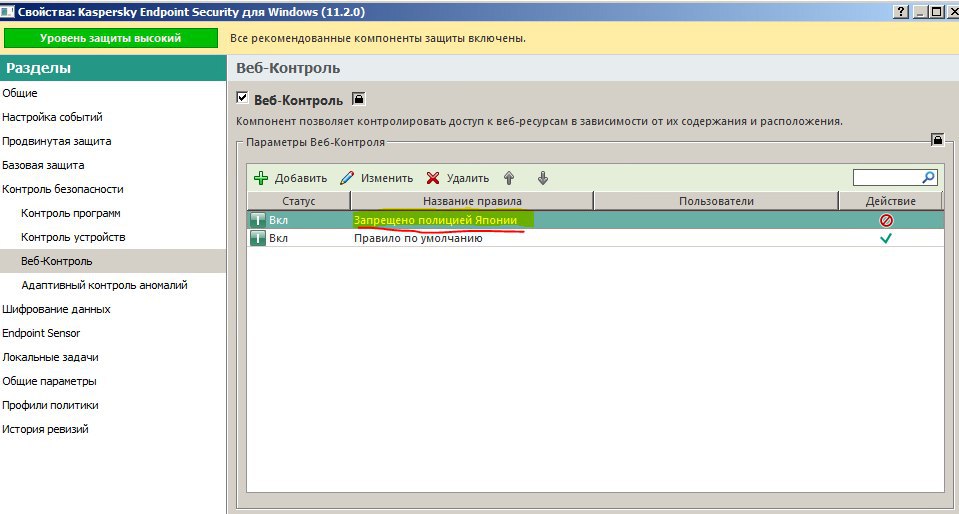Select rule Запрещено полицией Японии
959x514 pixels.
click(x=595, y=220)
